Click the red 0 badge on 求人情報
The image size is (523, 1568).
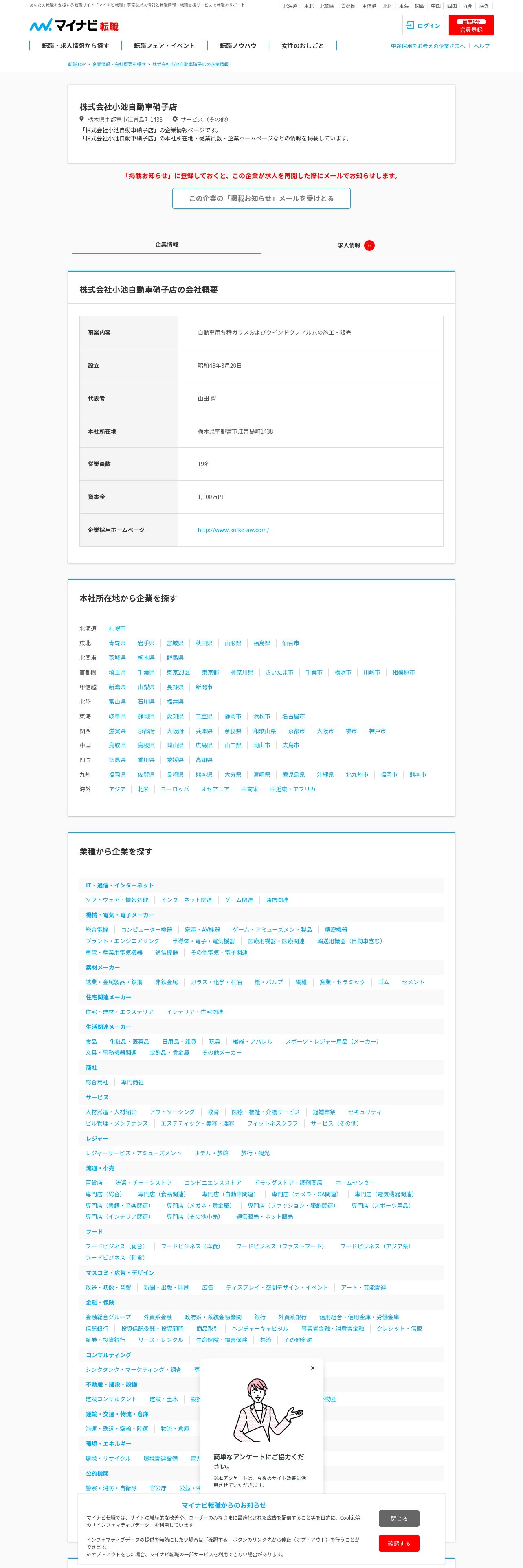click(x=369, y=245)
